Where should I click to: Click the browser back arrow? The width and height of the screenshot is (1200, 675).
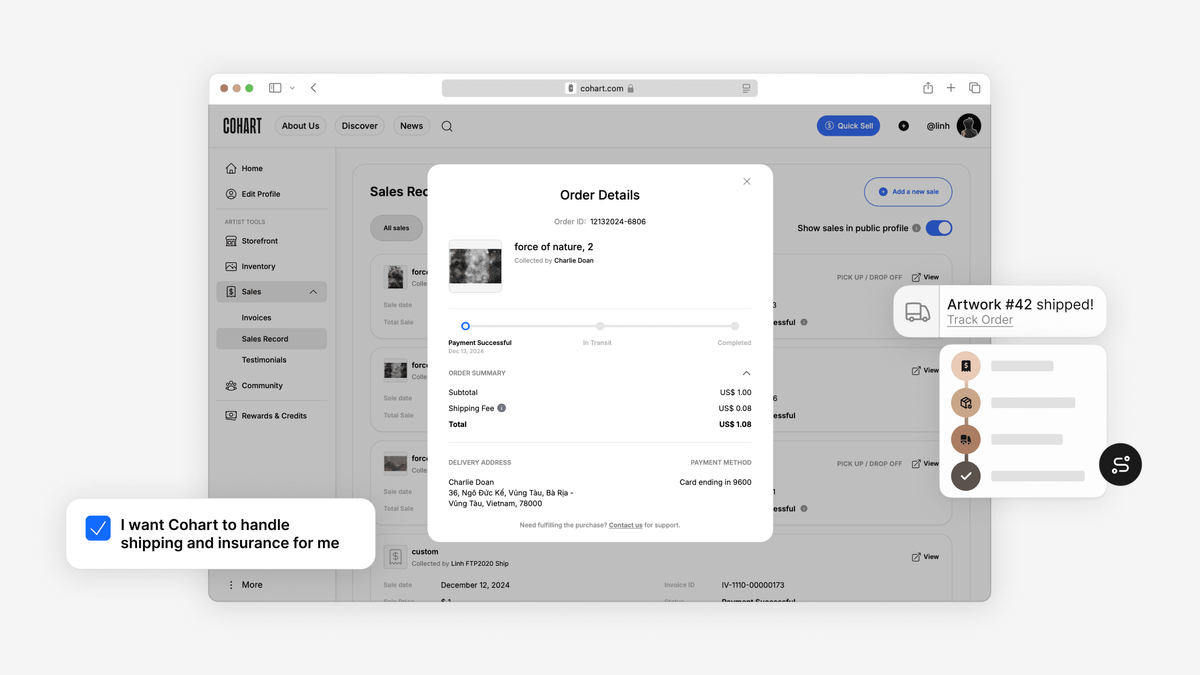314,88
